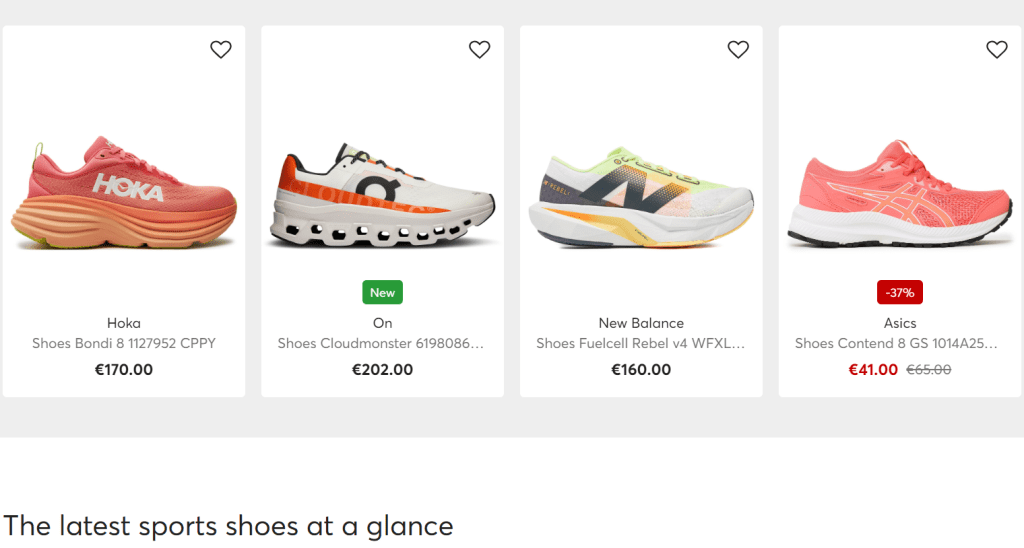Select the pink Asics shoe picture

(900, 194)
